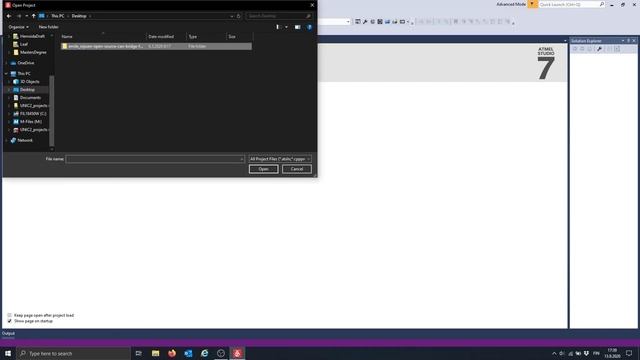Screen dimensions: 640x360
Task: Open Task View on taskbar
Action: pyautogui.click(x=139, y=353)
